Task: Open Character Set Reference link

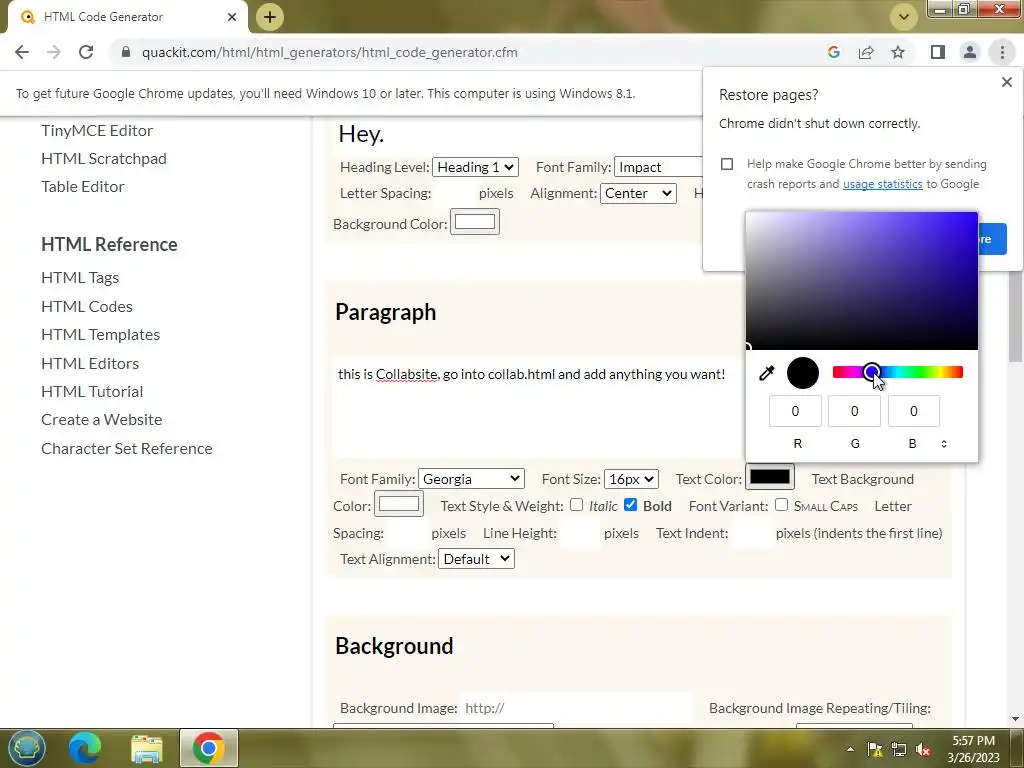Action: [127, 449]
